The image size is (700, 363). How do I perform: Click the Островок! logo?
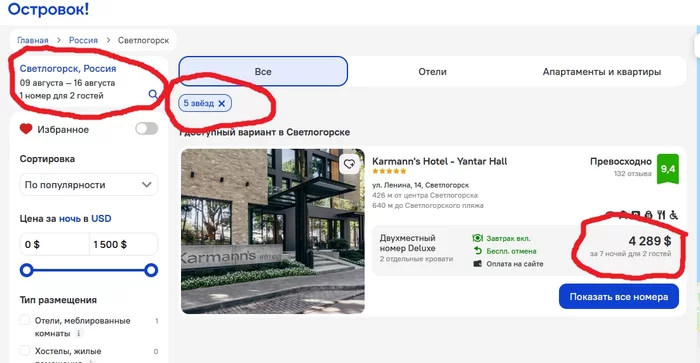pyautogui.click(x=48, y=8)
